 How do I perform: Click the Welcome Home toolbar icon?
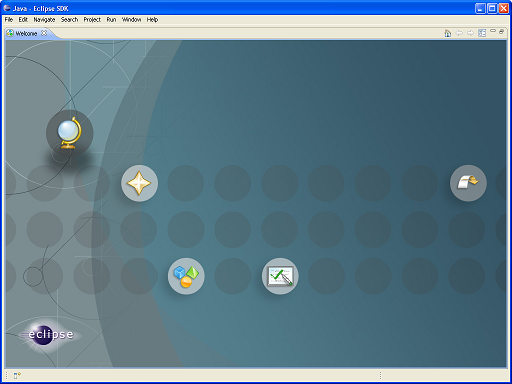[x=448, y=33]
